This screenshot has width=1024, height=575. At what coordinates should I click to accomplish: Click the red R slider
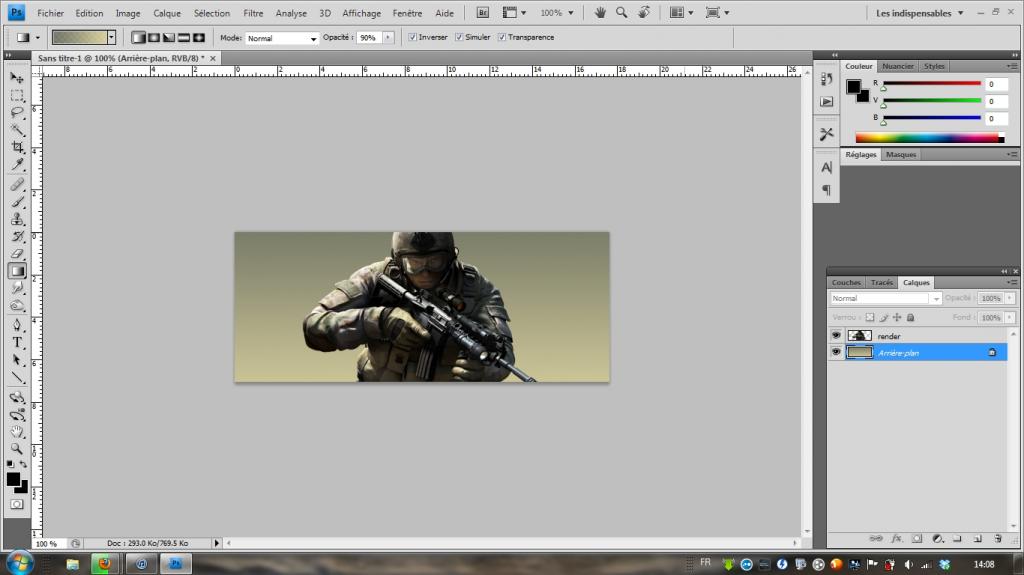tap(932, 84)
